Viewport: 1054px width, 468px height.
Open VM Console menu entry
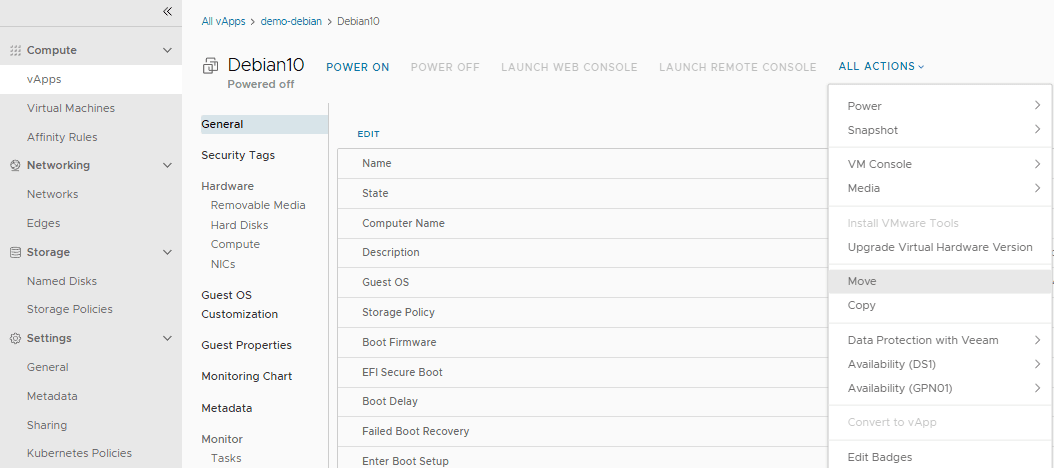[x=940, y=164]
